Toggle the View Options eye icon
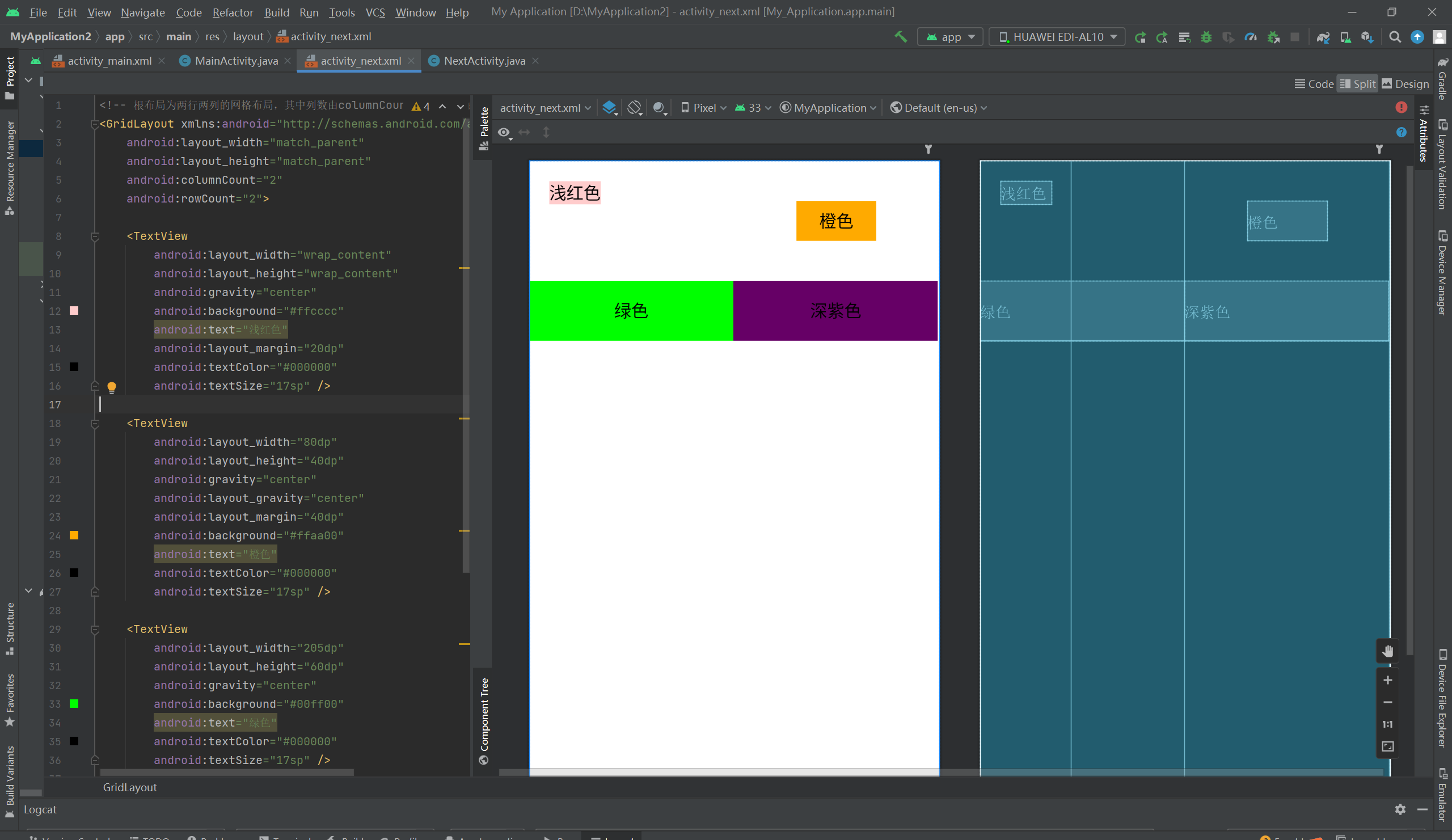Image resolution: width=1452 pixels, height=840 pixels. [504, 133]
